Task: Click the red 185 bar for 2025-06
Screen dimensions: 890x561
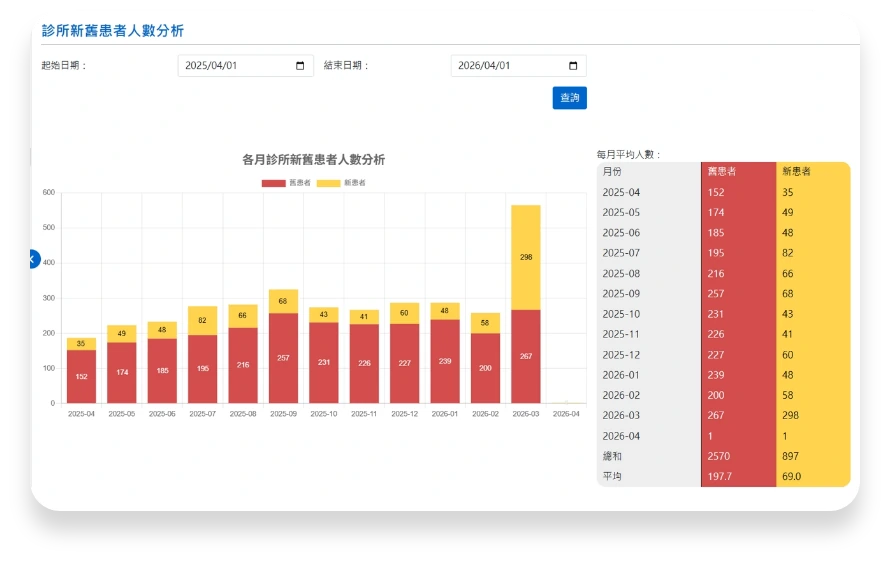Action: [162, 371]
